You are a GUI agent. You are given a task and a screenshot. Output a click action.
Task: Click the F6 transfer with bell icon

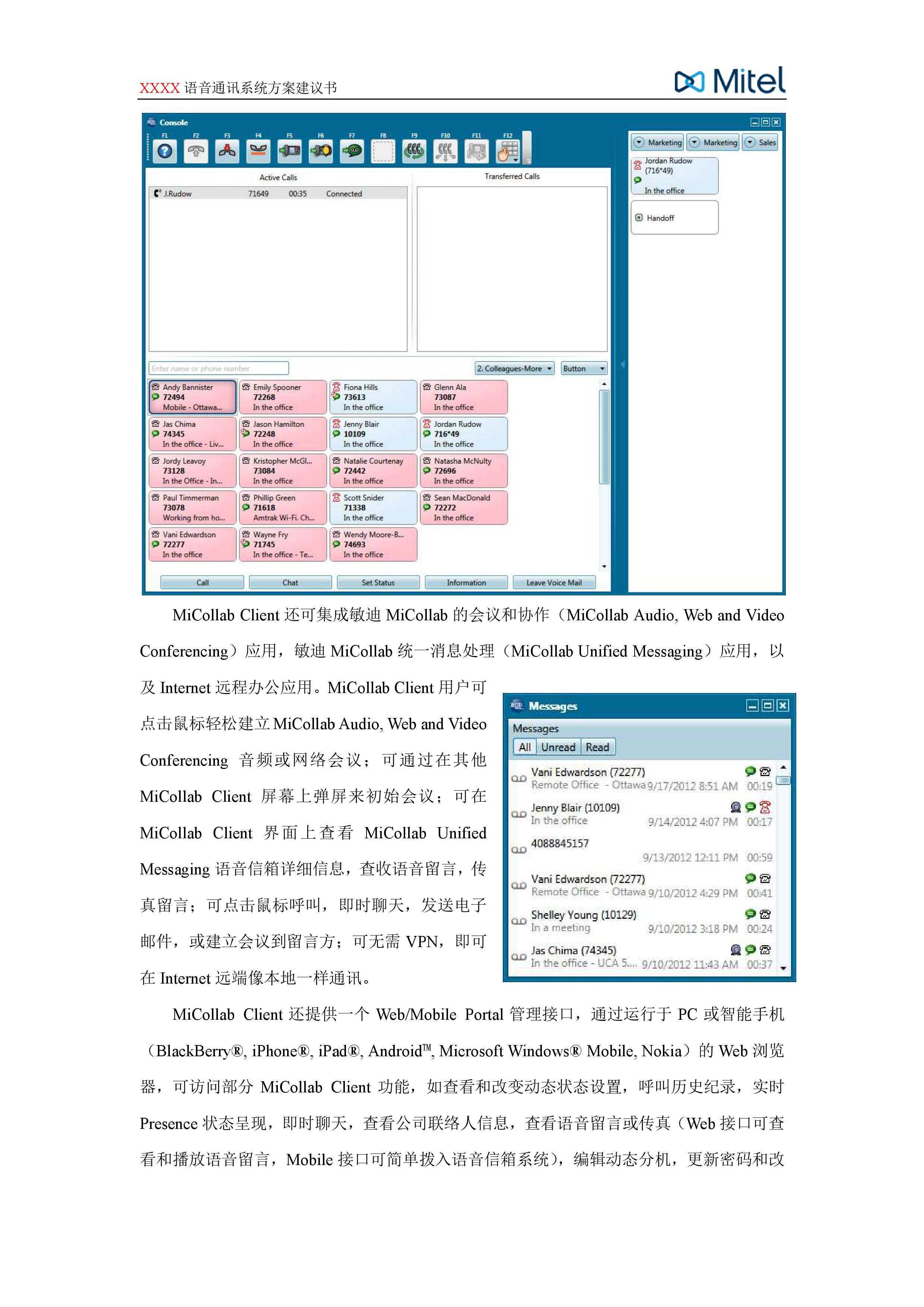tap(321, 151)
